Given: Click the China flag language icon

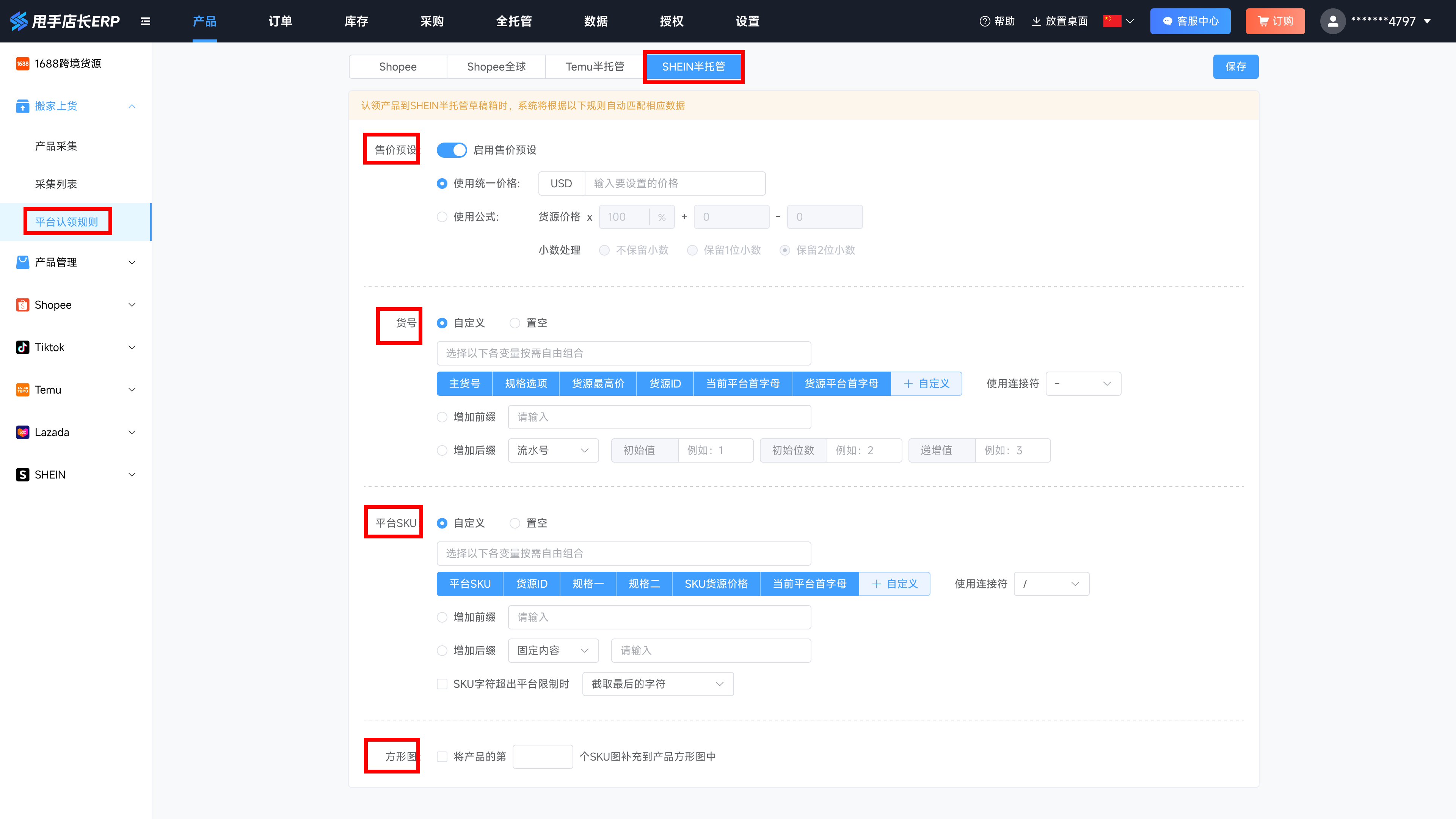Looking at the screenshot, I should pyautogui.click(x=1112, y=22).
